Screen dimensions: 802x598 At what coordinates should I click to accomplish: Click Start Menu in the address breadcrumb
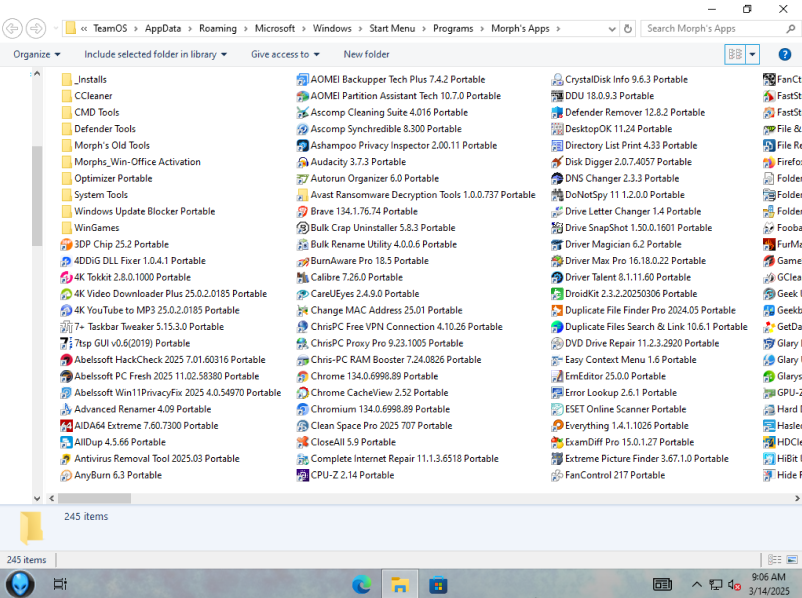coord(392,29)
